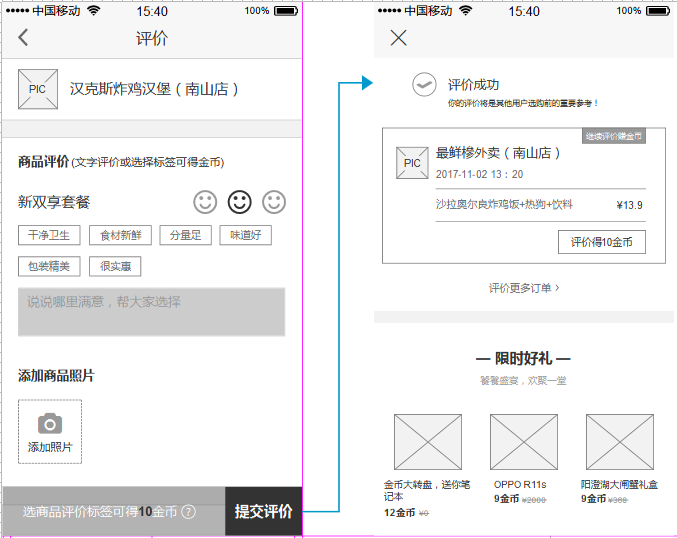Close the 评价成功 screen with X
The width and height of the screenshot is (677, 538).
[398, 38]
